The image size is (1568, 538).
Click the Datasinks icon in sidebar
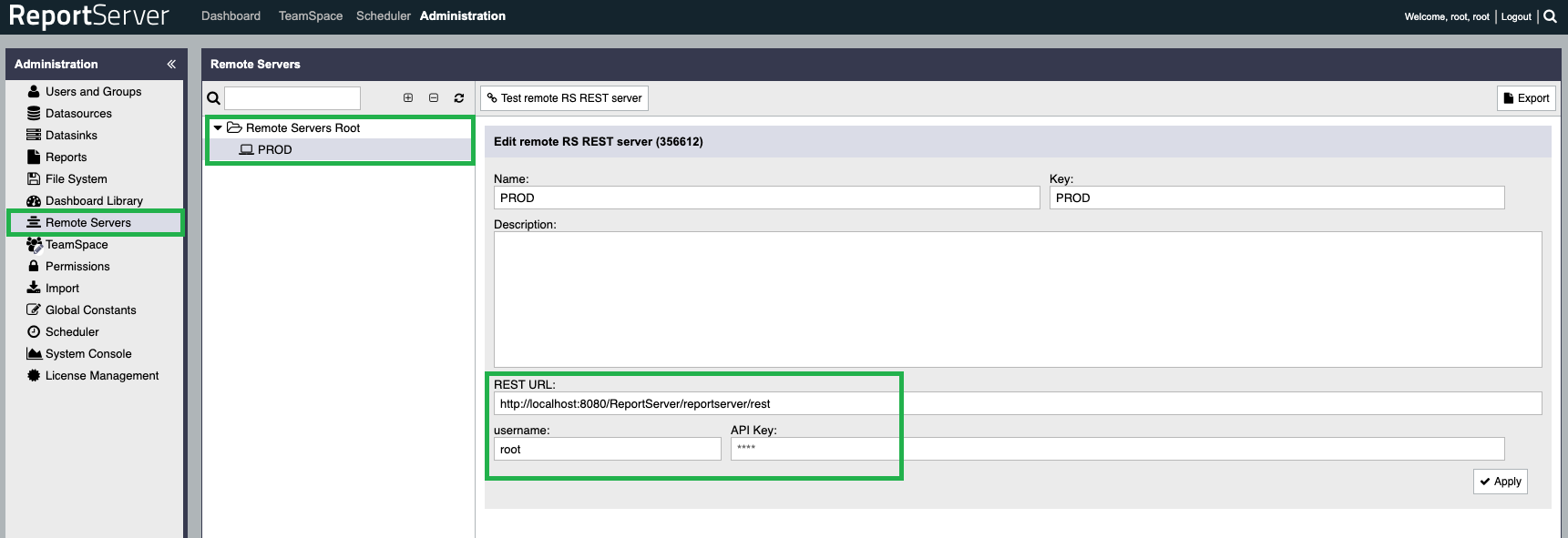pos(34,135)
